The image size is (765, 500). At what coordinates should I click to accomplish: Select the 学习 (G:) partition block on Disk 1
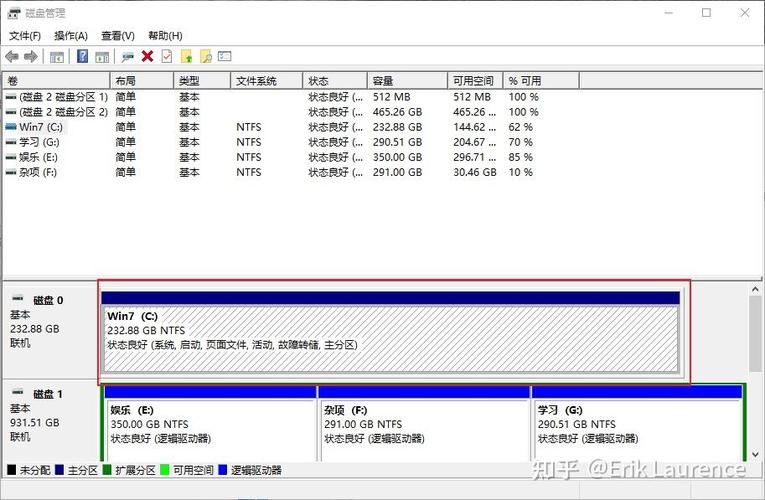tap(637, 423)
